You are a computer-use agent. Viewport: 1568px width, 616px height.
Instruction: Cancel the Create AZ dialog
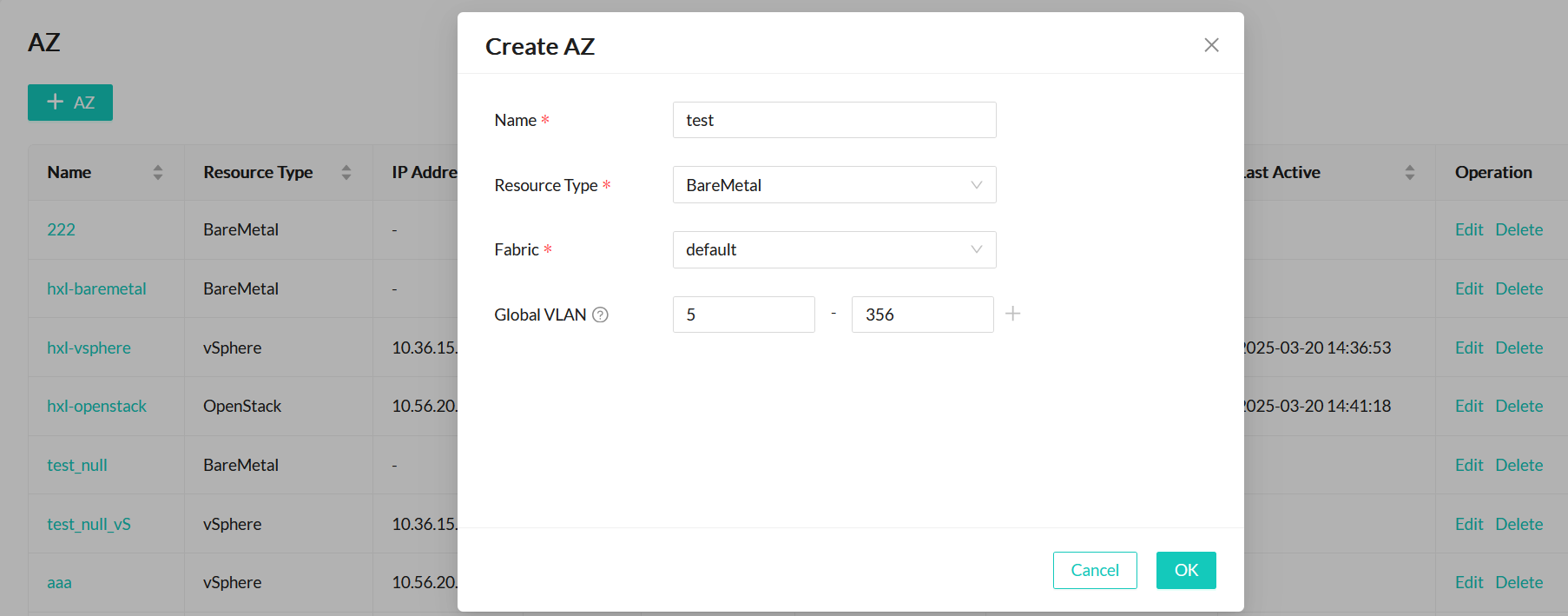1094,570
